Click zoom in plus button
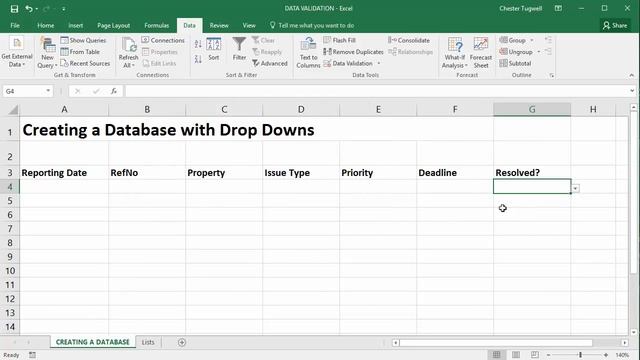This screenshot has height=360, width=640. (x=606, y=355)
